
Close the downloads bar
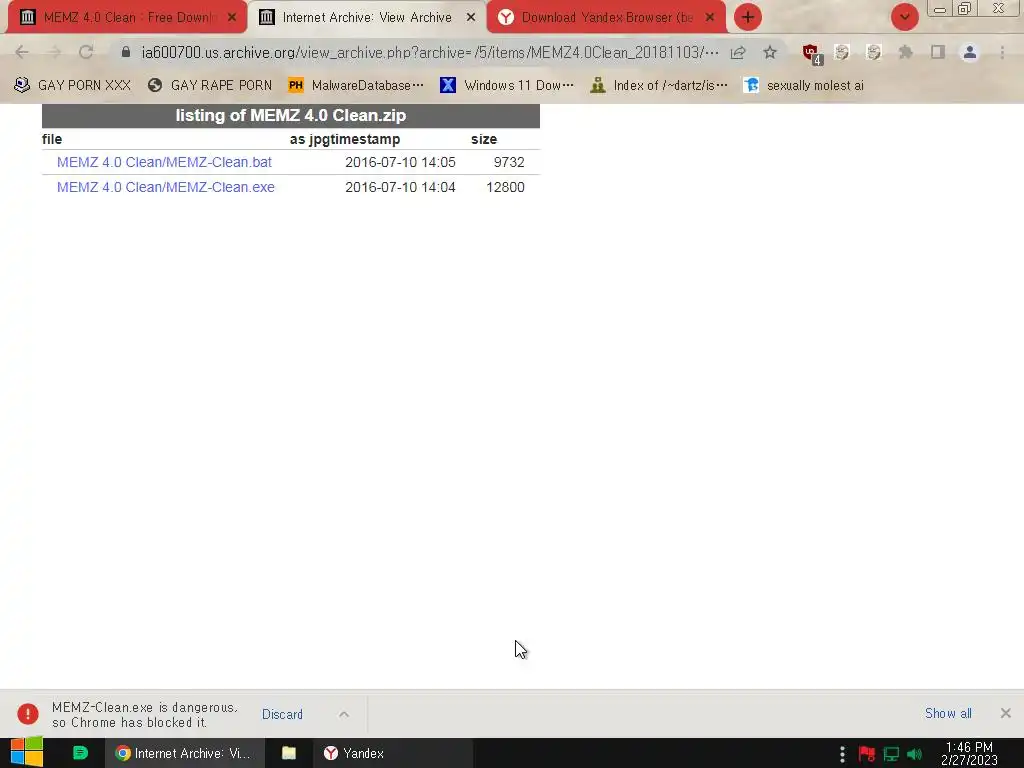click(x=1006, y=713)
